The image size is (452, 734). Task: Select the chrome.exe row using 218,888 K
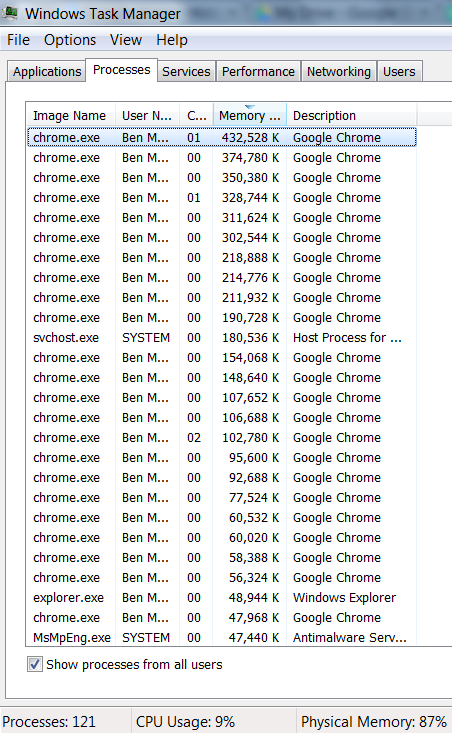tap(221, 258)
